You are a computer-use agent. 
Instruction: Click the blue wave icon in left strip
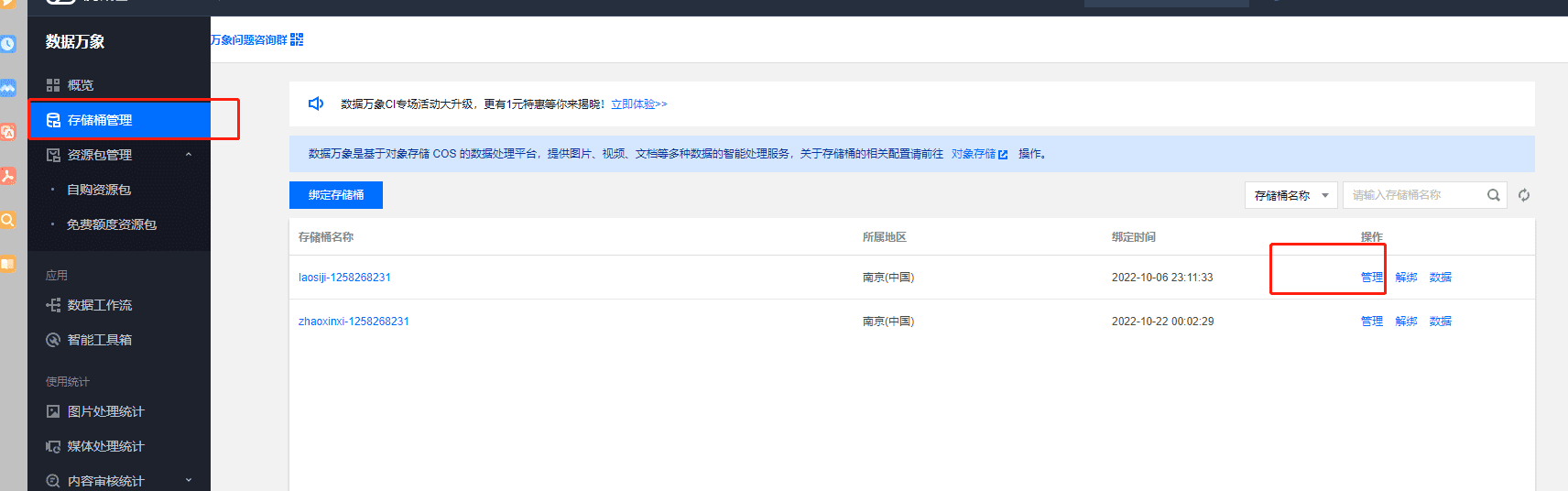8,88
